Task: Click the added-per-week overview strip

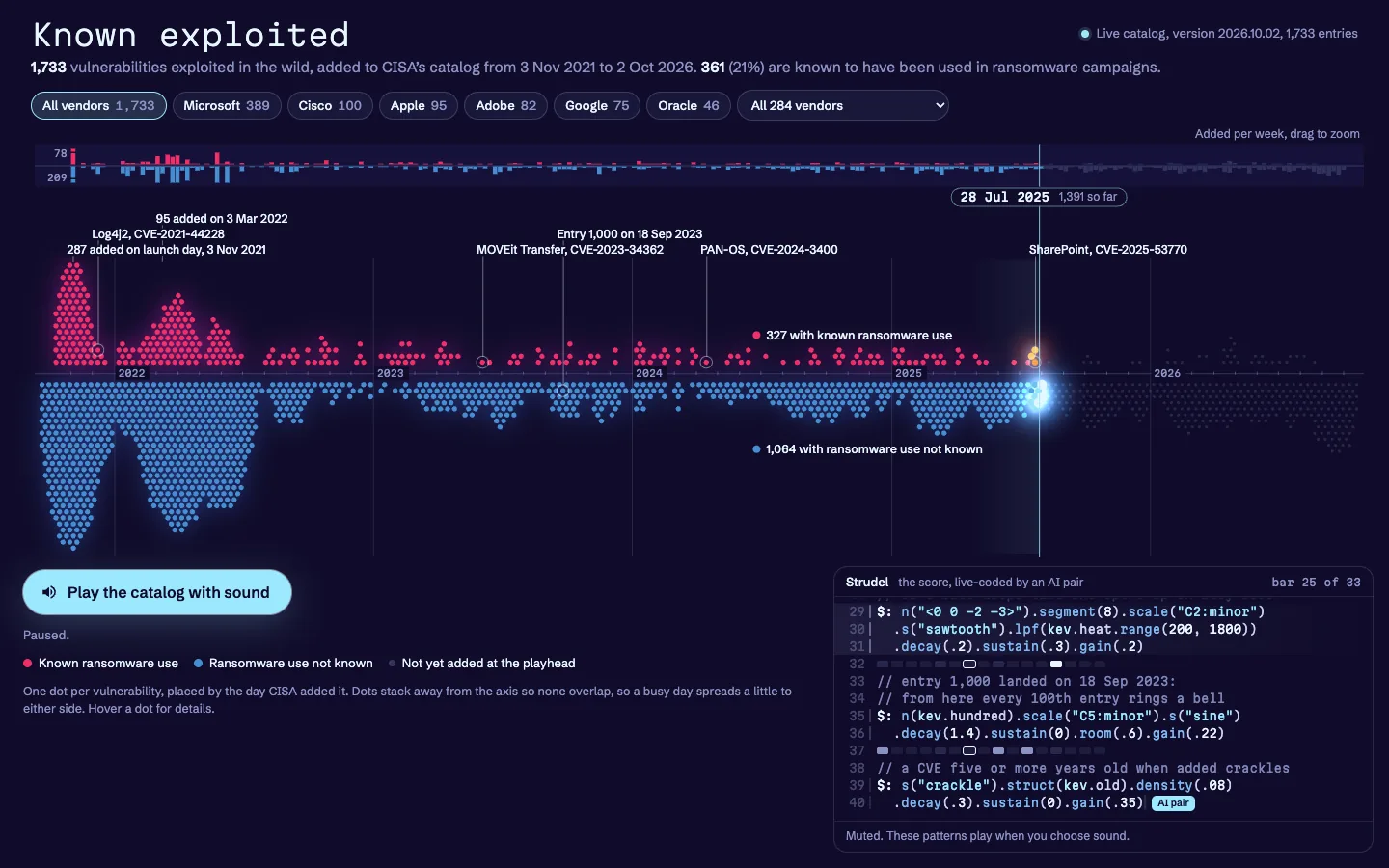Action: click(698, 166)
